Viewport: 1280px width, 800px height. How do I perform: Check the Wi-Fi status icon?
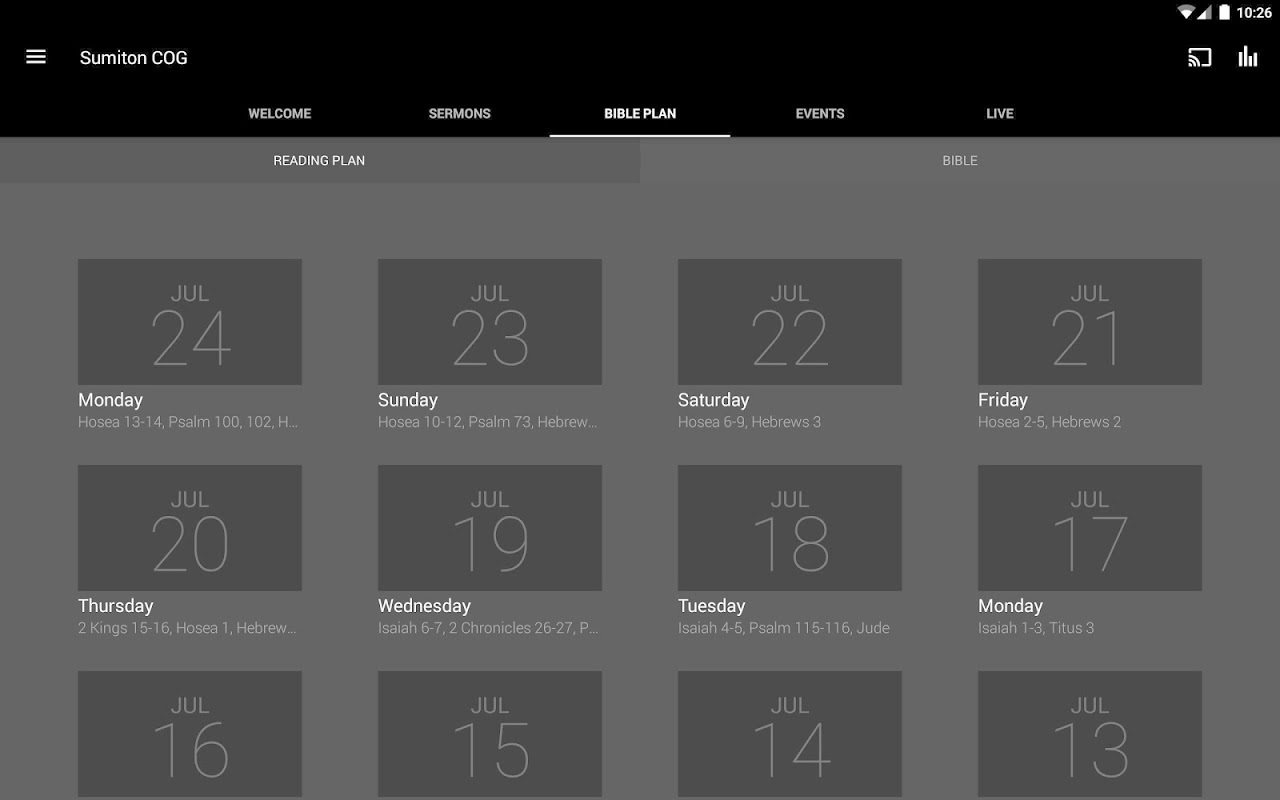click(x=1186, y=12)
